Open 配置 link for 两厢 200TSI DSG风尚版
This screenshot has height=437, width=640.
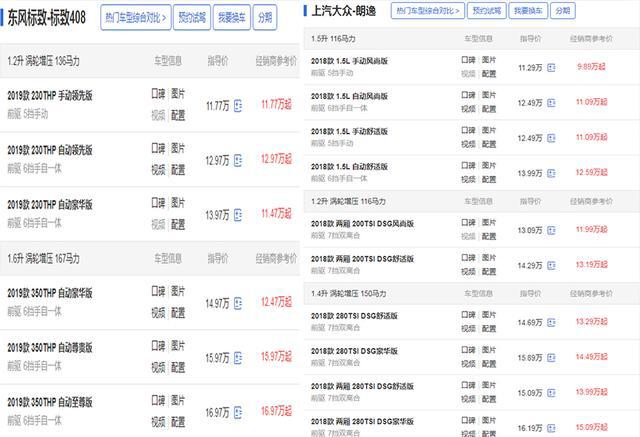pos(489,237)
